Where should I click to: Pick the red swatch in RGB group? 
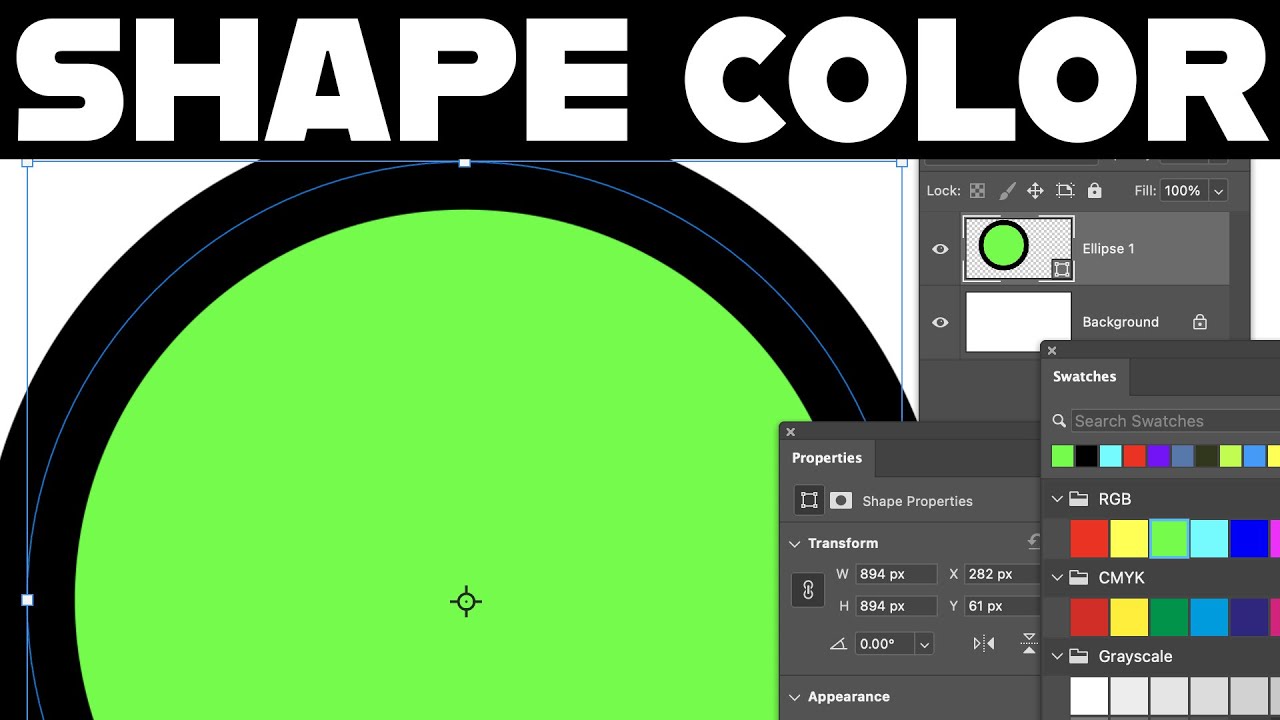[x=1089, y=538]
